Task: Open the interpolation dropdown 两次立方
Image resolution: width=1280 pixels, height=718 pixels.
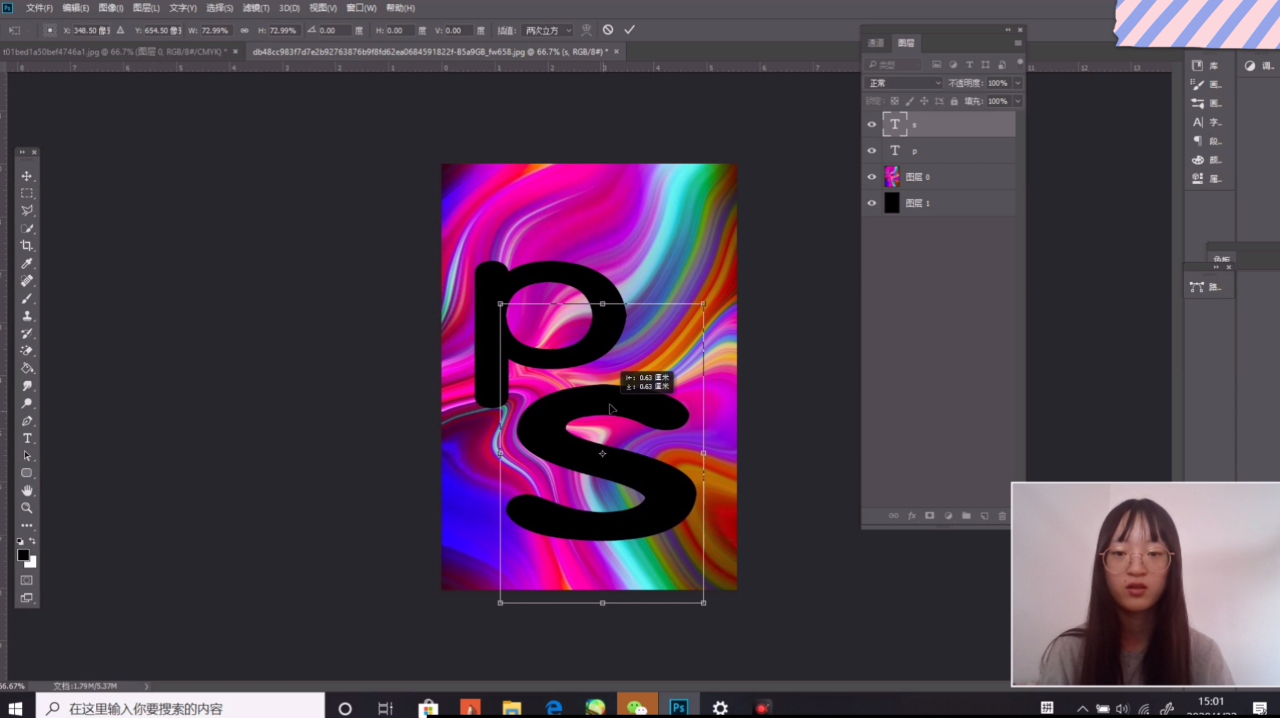Action: 548,31
